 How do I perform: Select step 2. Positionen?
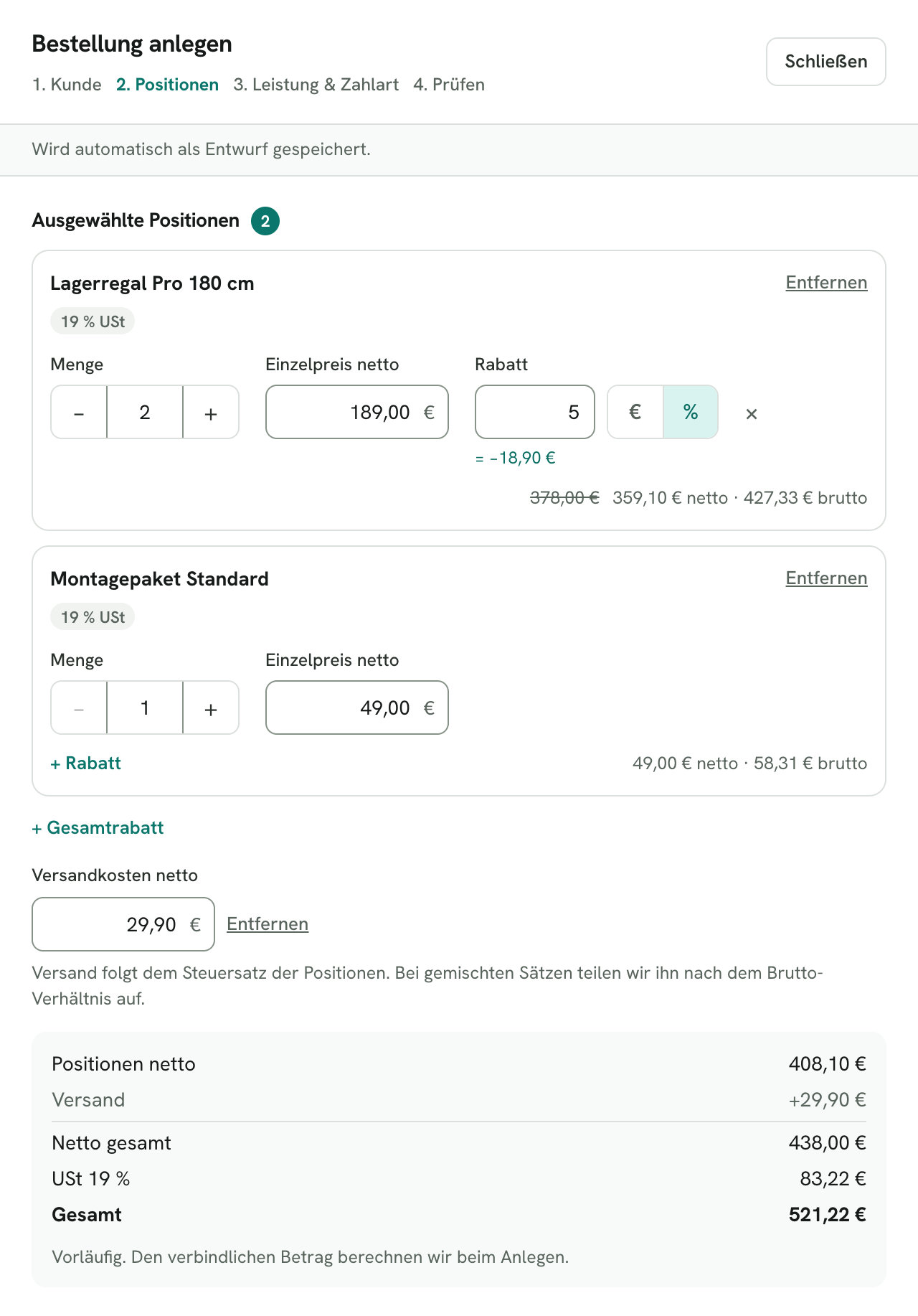tap(167, 85)
